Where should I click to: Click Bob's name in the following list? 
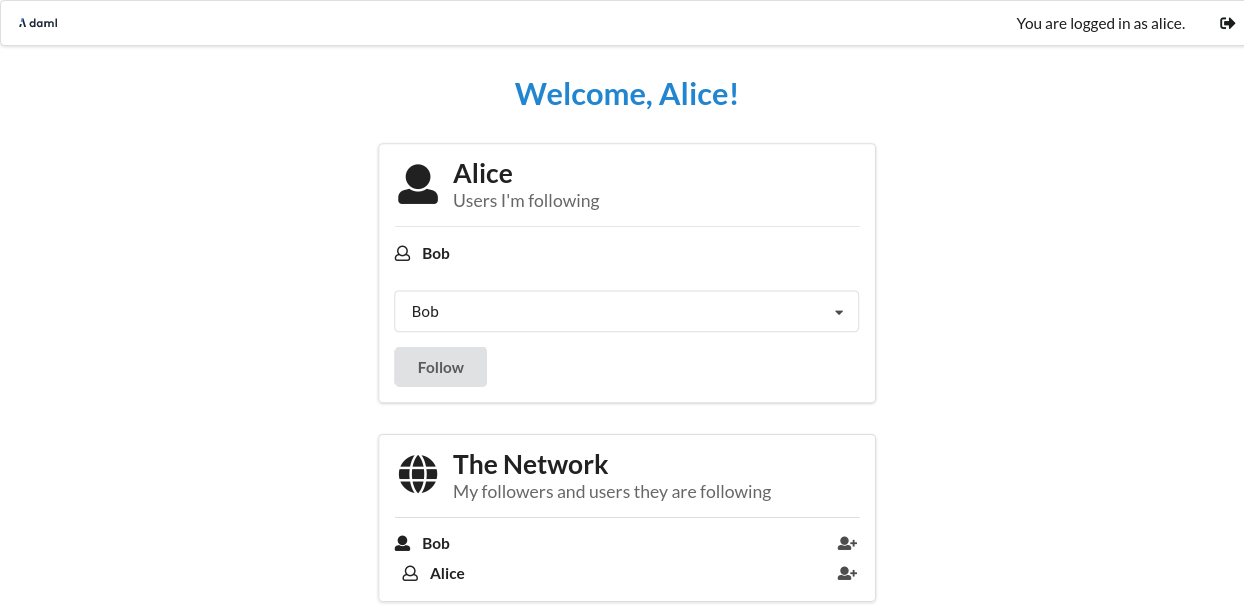tap(436, 253)
